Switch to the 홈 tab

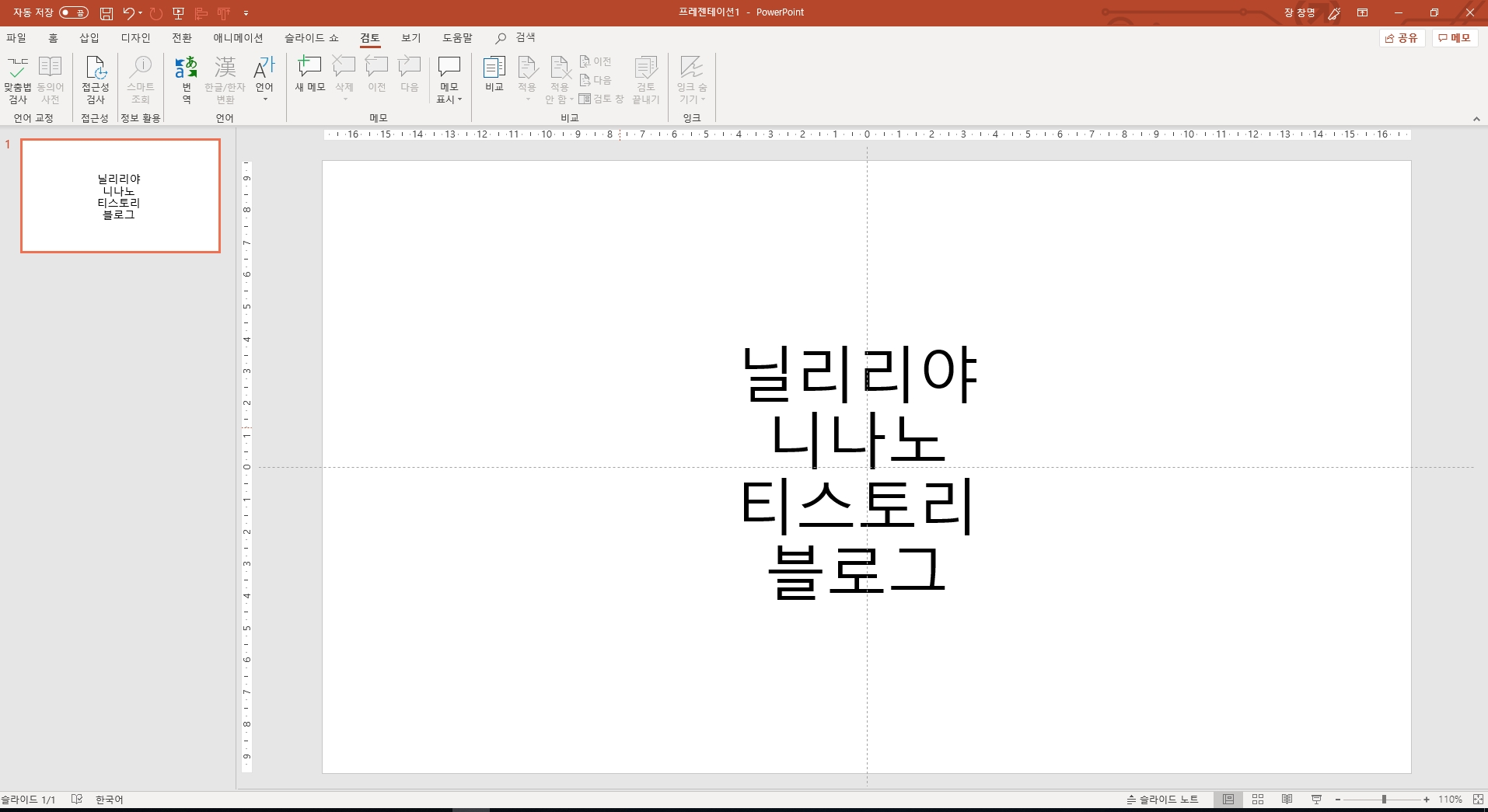[x=53, y=38]
